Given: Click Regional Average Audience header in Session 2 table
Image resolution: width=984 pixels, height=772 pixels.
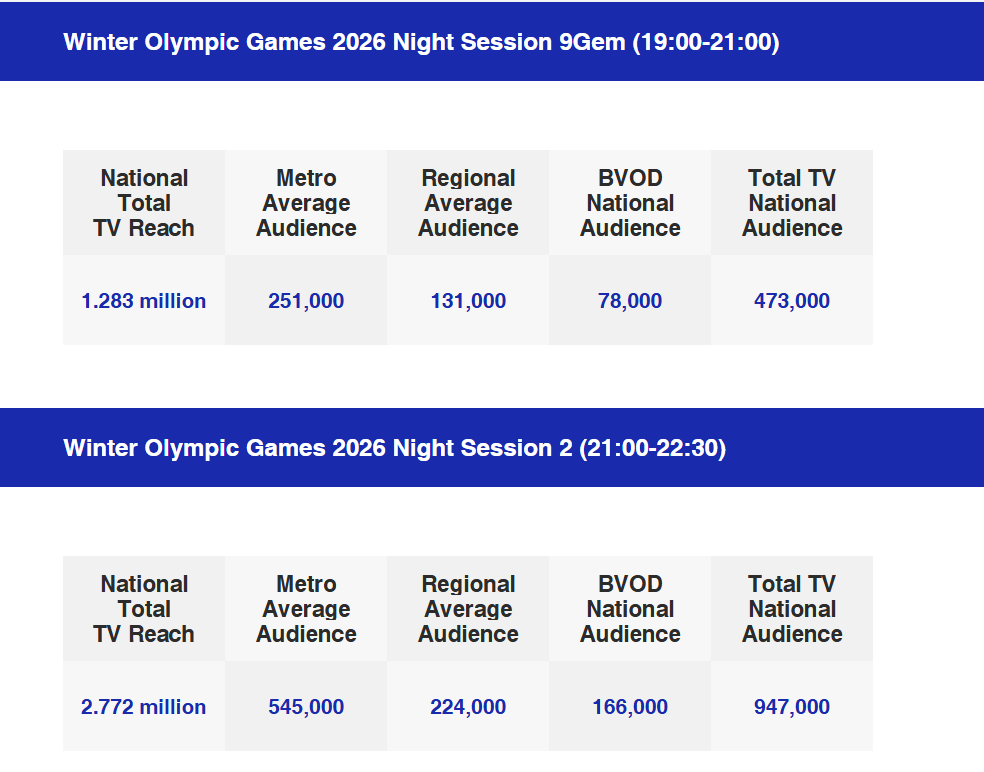Looking at the screenshot, I should (468, 609).
